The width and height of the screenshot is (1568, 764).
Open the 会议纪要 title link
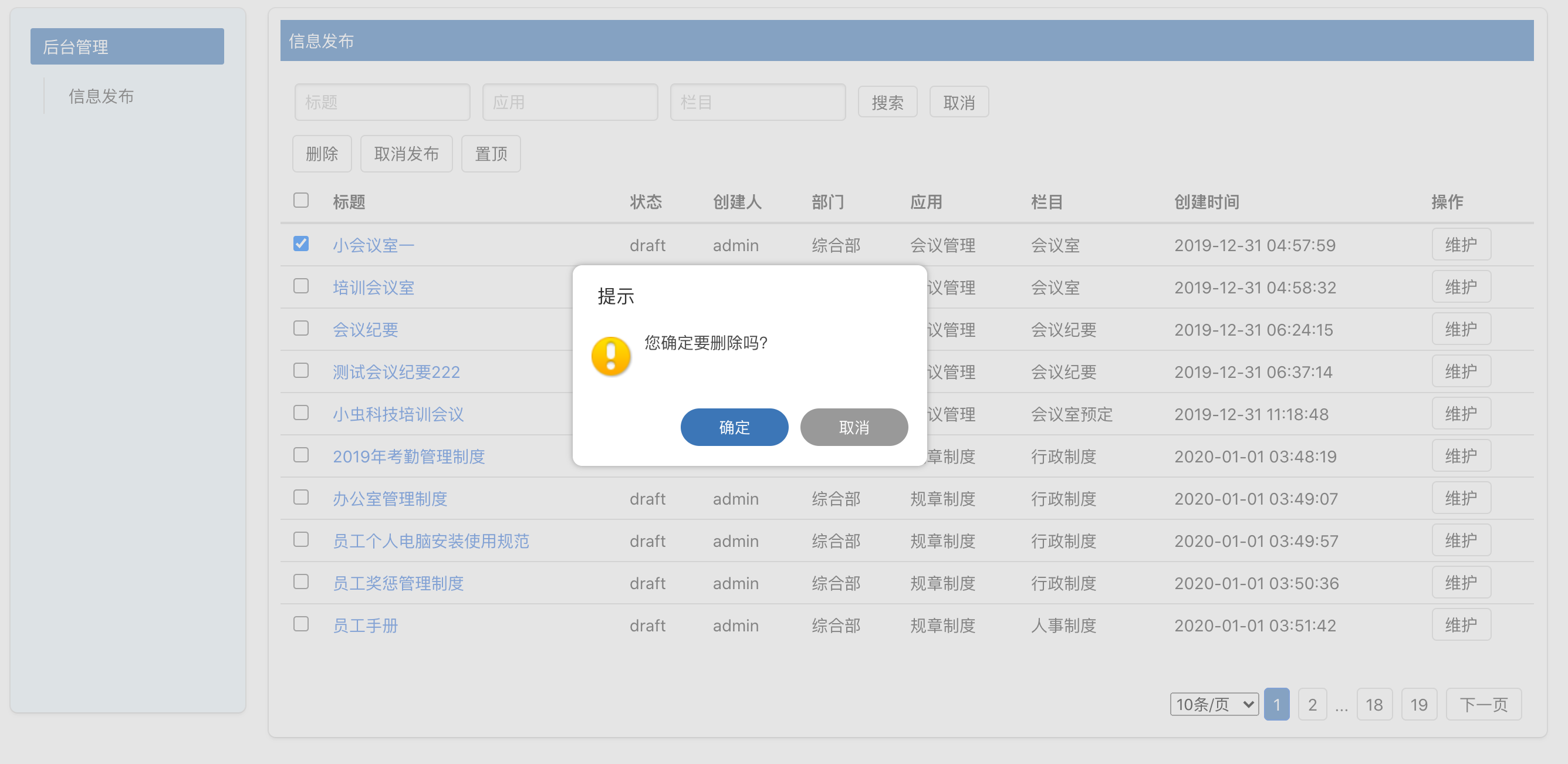pyautogui.click(x=365, y=330)
